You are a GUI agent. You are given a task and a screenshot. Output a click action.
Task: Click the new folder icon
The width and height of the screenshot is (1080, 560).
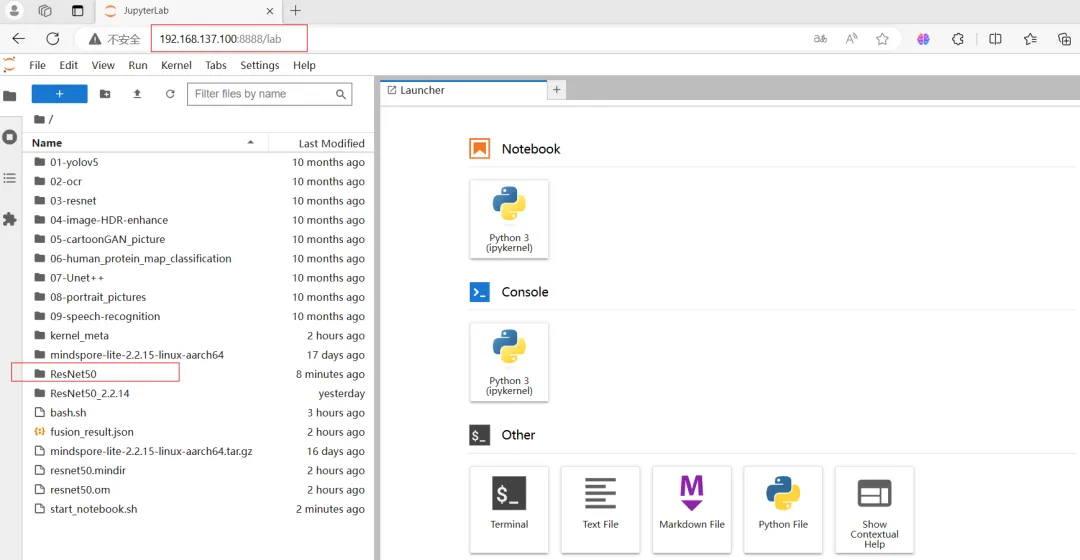point(105,94)
